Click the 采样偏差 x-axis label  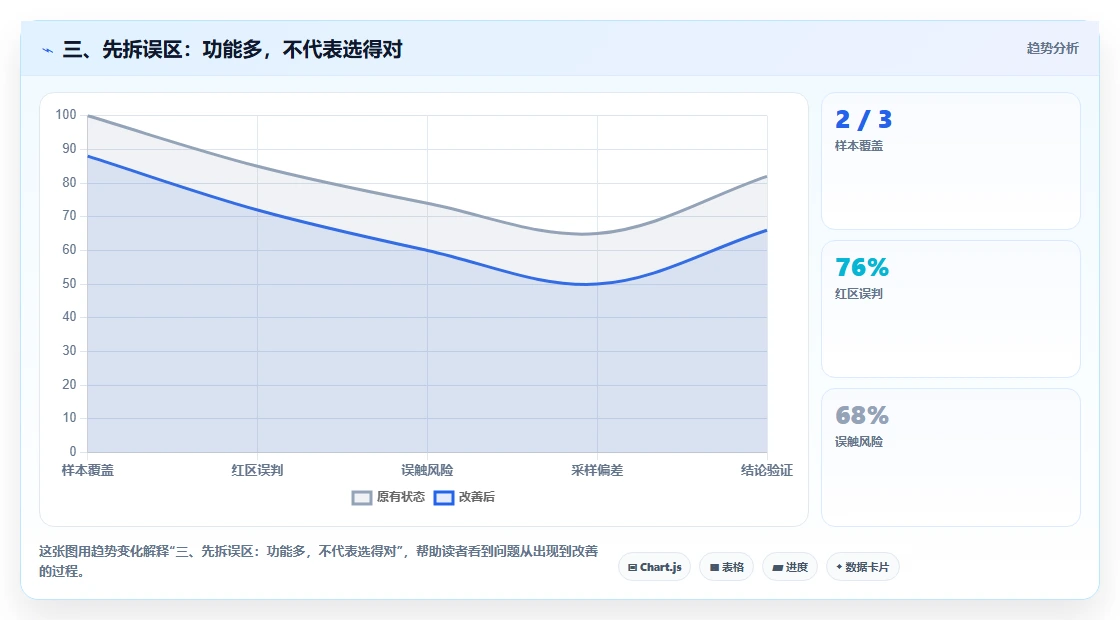[597, 470]
